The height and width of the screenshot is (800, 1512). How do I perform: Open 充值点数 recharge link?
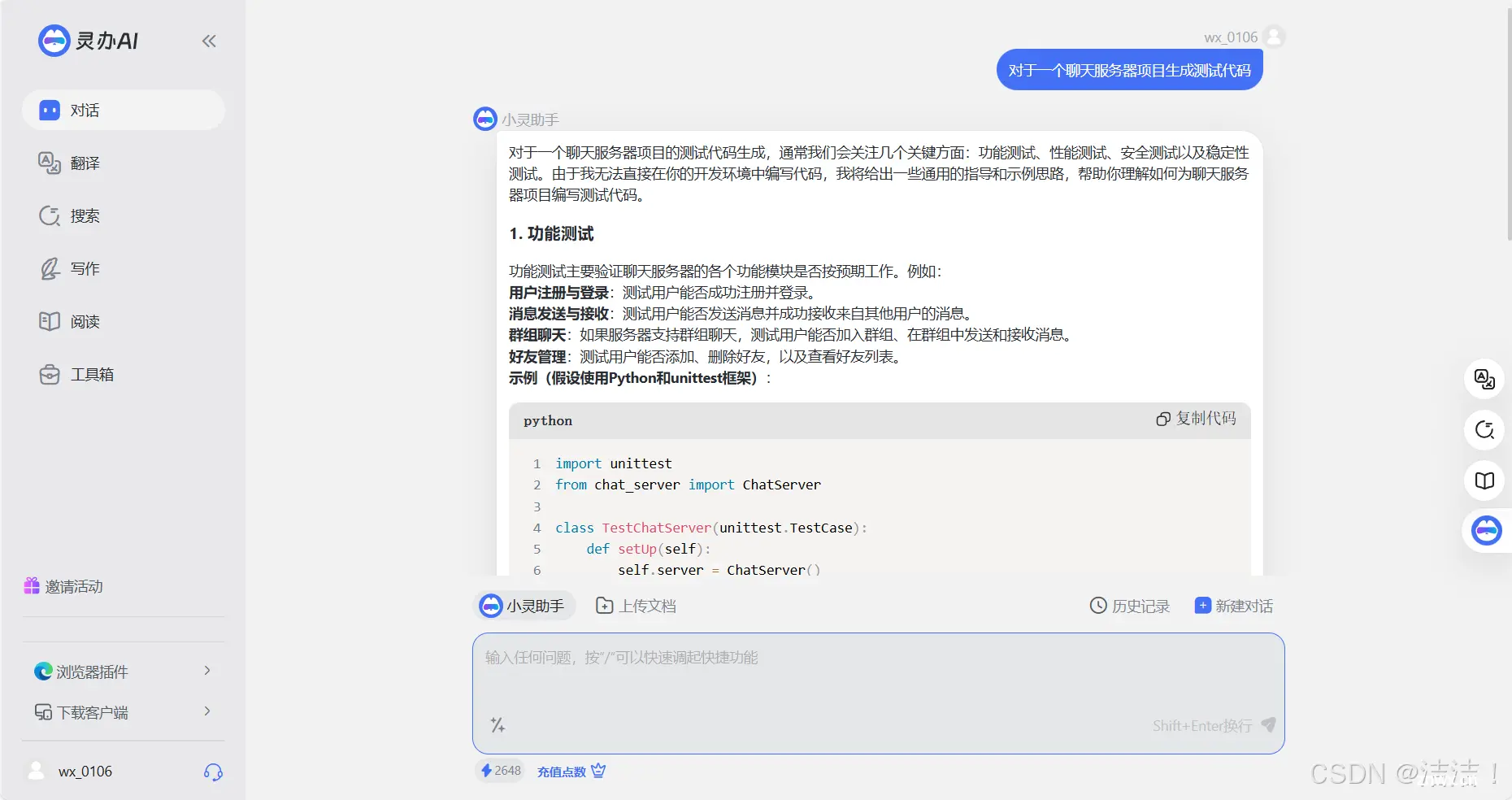561,772
